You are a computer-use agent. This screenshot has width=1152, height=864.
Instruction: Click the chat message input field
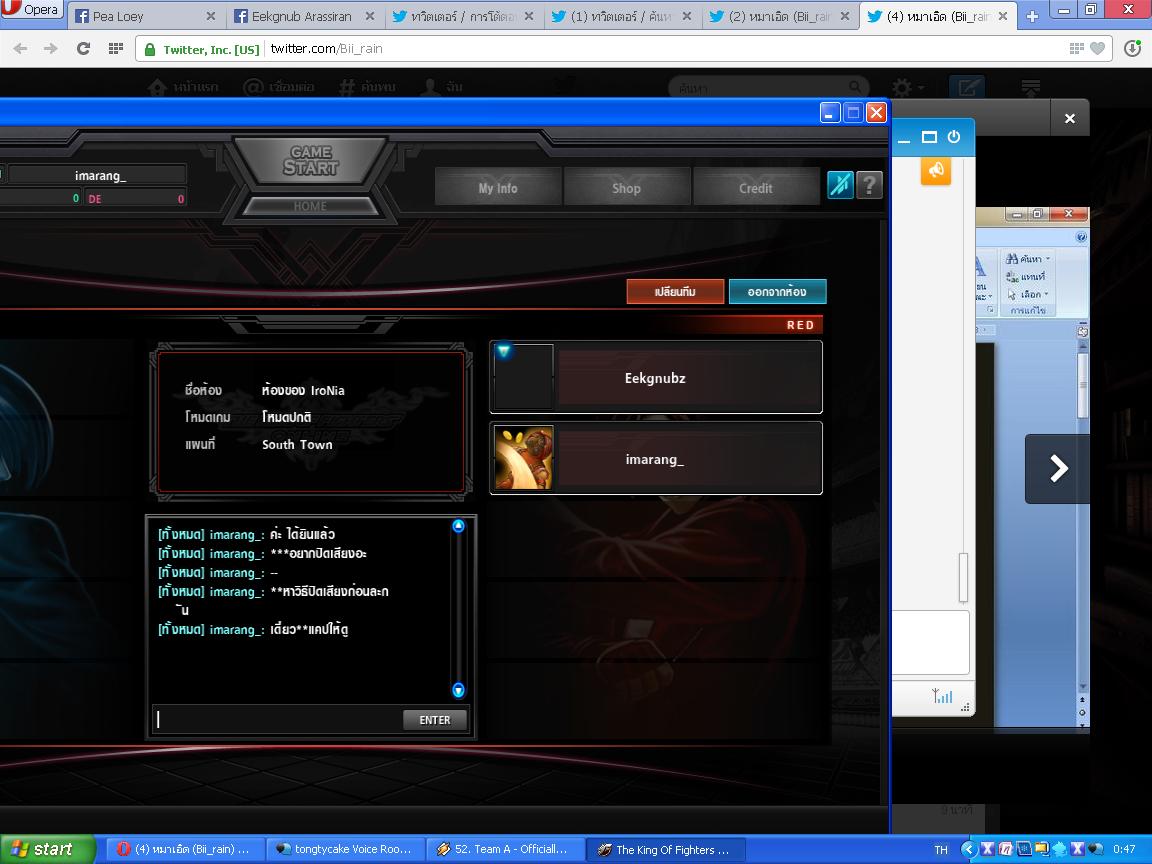click(x=278, y=720)
